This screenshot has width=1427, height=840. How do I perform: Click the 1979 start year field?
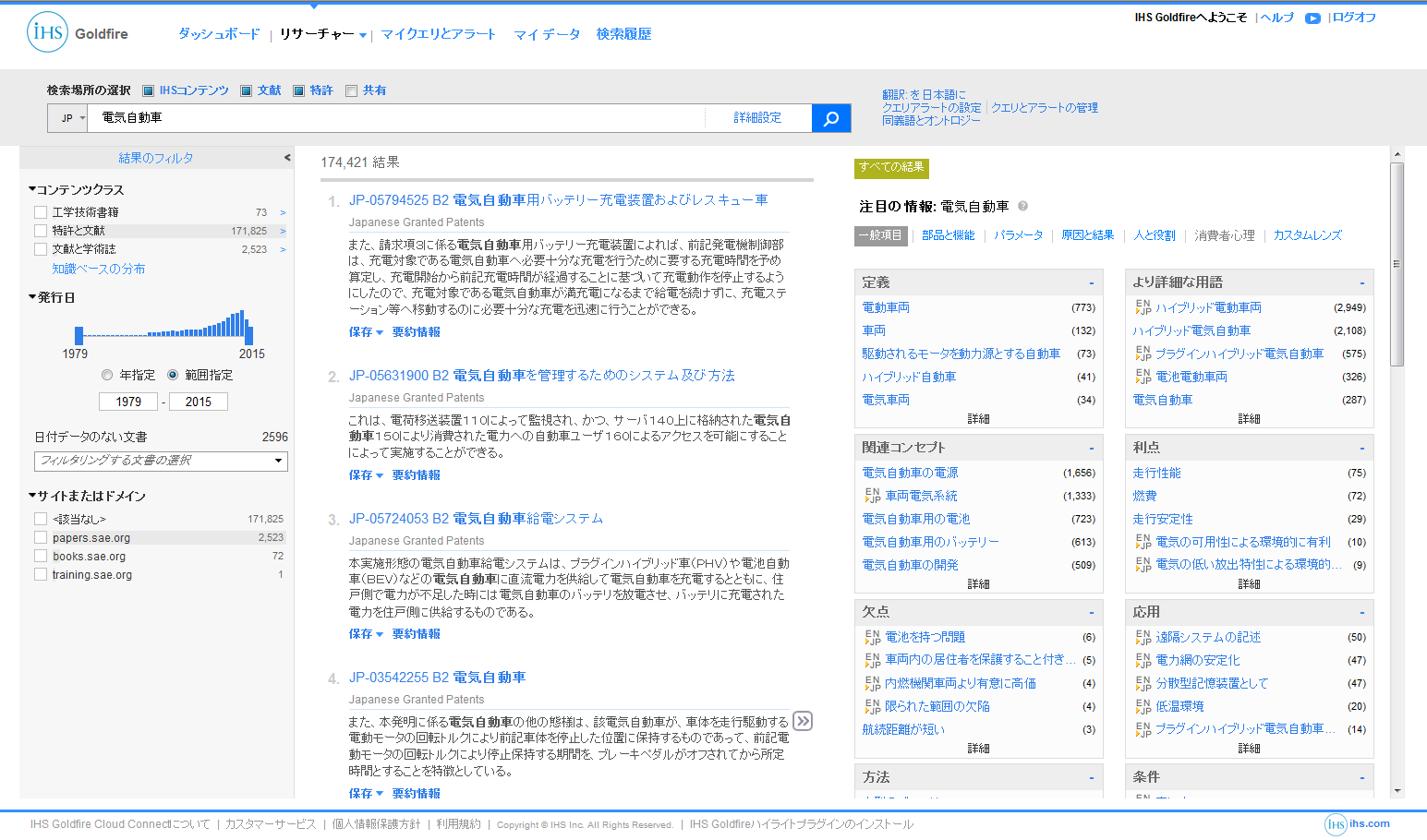coord(129,402)
